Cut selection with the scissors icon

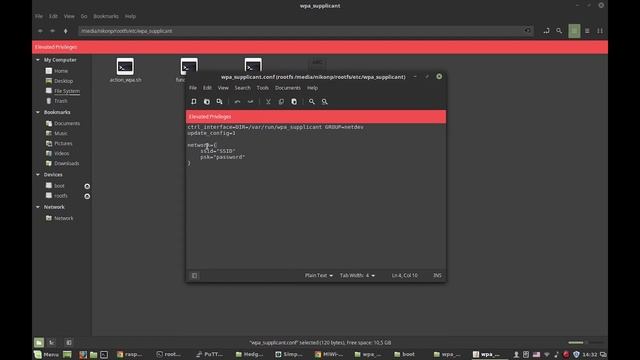click(x=268, y=102)
